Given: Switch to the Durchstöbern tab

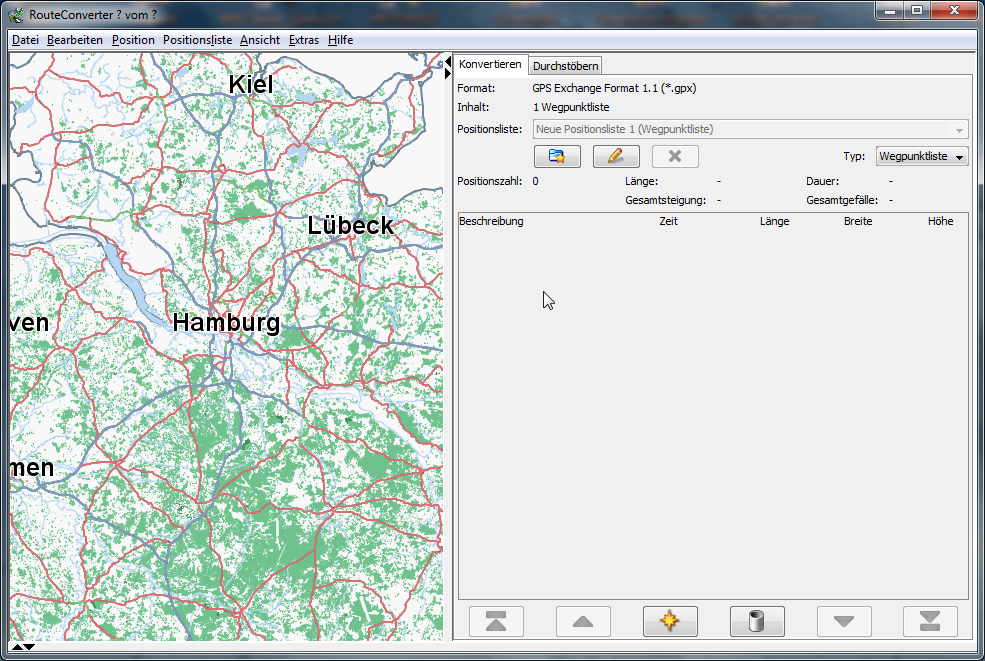Looking at the screenshot, I should (x=565, y=66).
